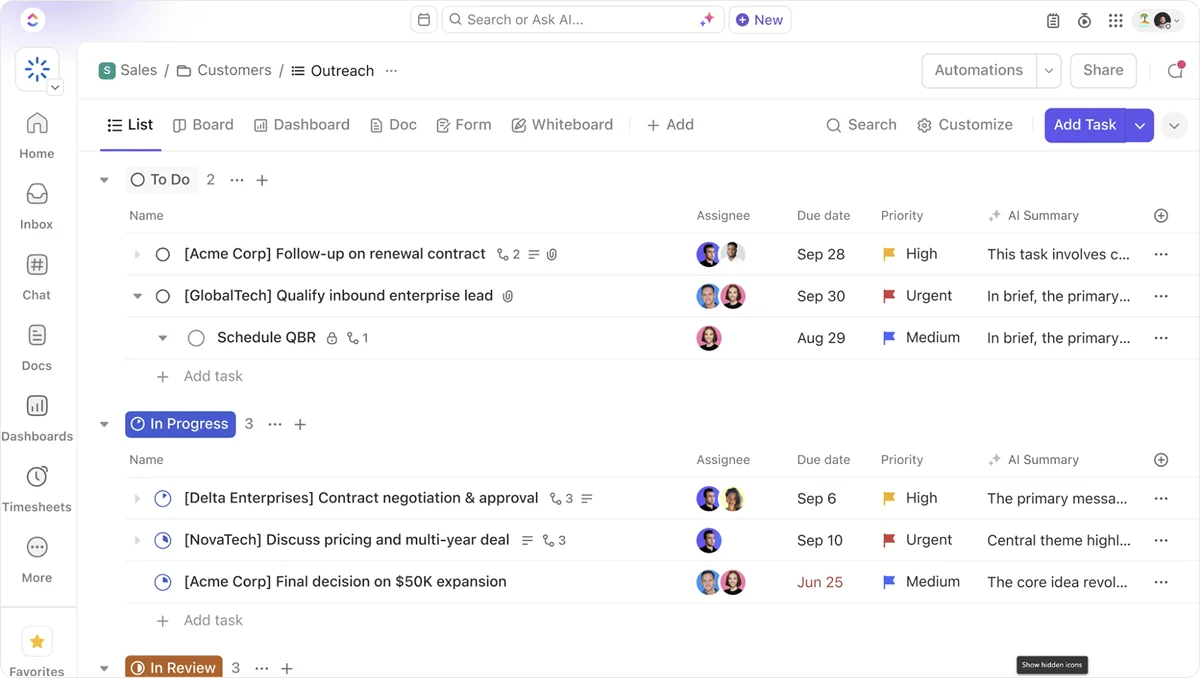Toggle status circle of GlobalTech Qualify task
1200x678 pixels.
[163, 296]
